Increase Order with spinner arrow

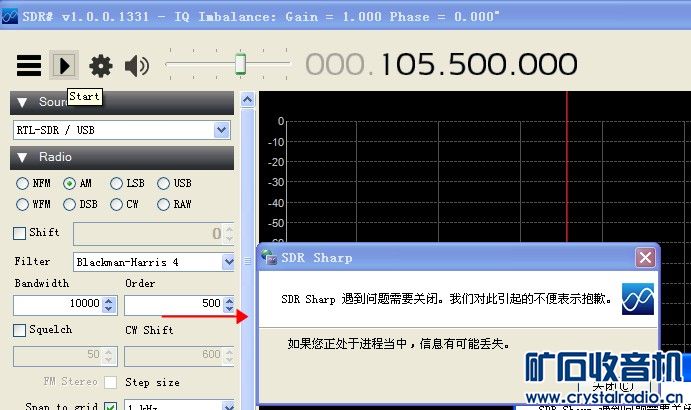[229, 301]
